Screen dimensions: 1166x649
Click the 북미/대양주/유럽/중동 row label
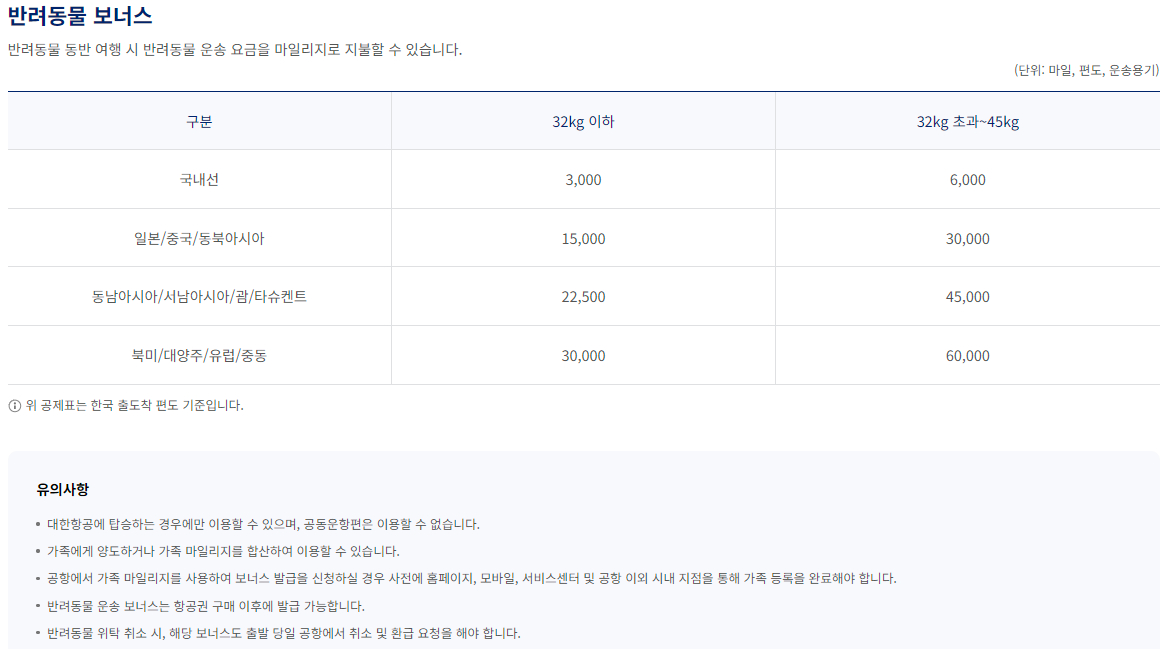[199, 355]
